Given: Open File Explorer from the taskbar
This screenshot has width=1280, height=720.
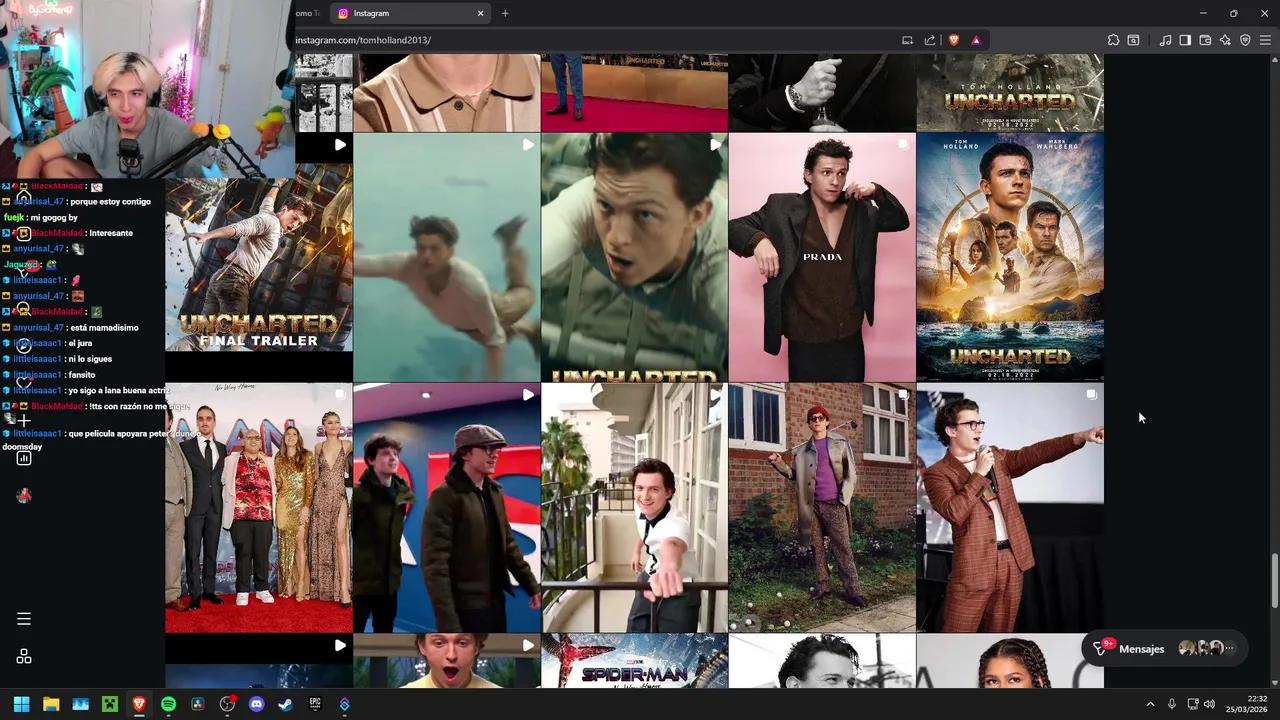Looking at the screenshot, I should click(51, 704).
